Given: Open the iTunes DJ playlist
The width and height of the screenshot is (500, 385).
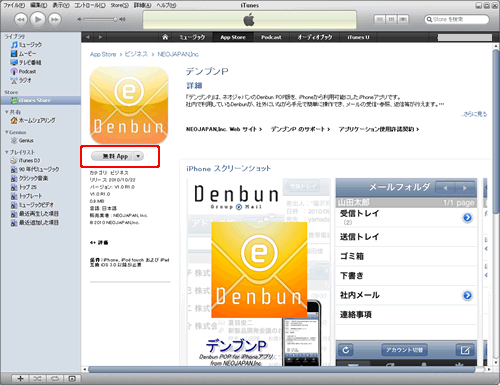Looking at the screenshot, I should point(25,161).
